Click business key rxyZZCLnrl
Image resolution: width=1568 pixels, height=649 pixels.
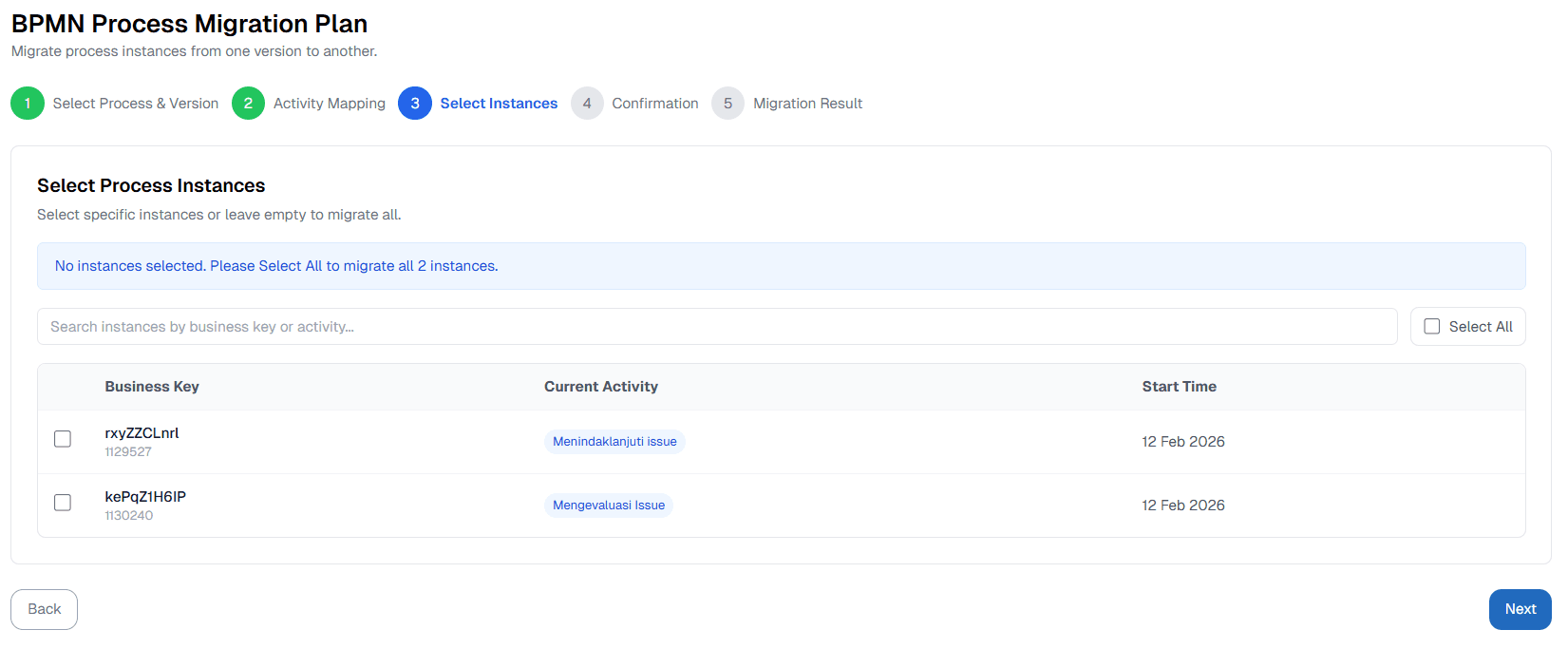142,433
